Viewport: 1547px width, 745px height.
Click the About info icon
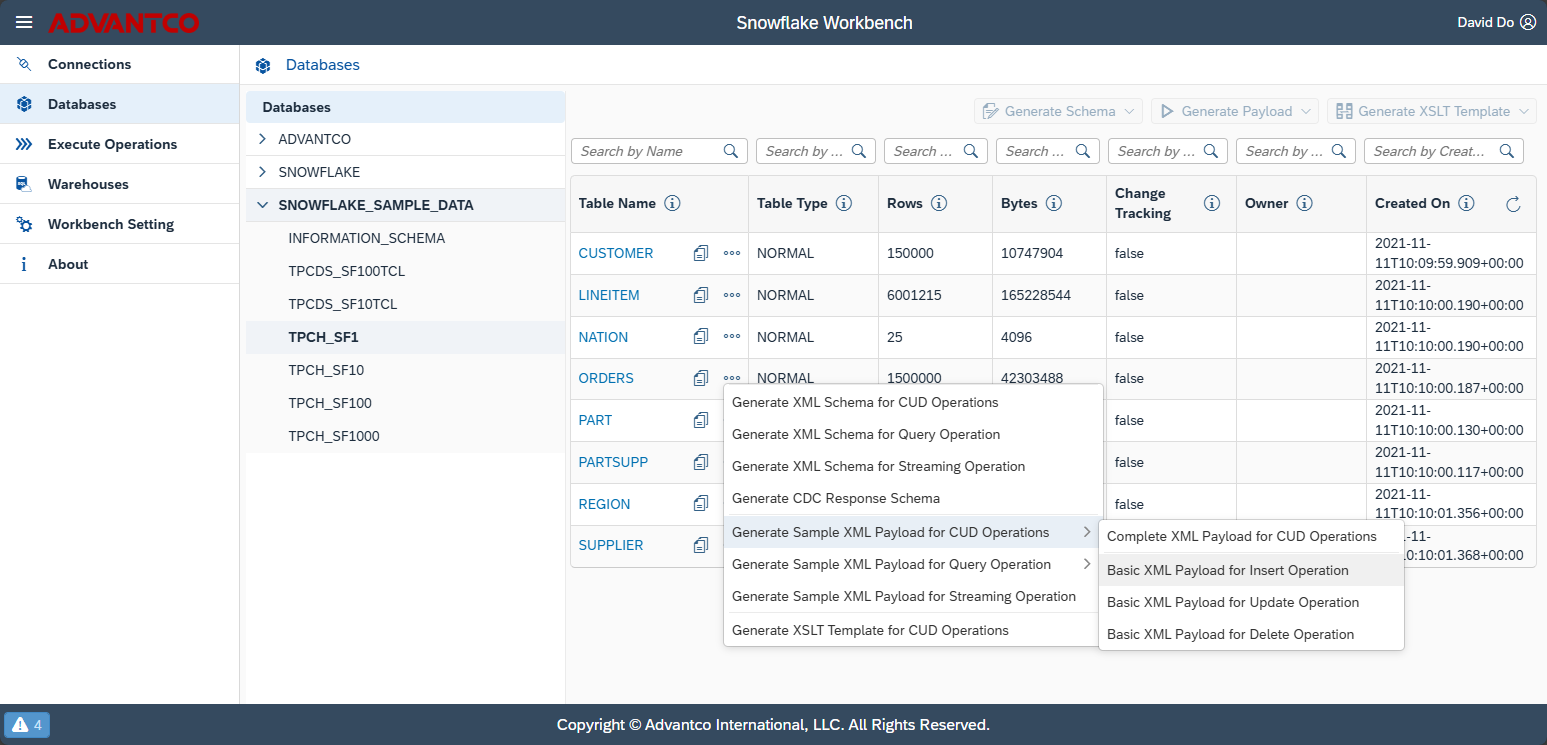coord(24,264)
